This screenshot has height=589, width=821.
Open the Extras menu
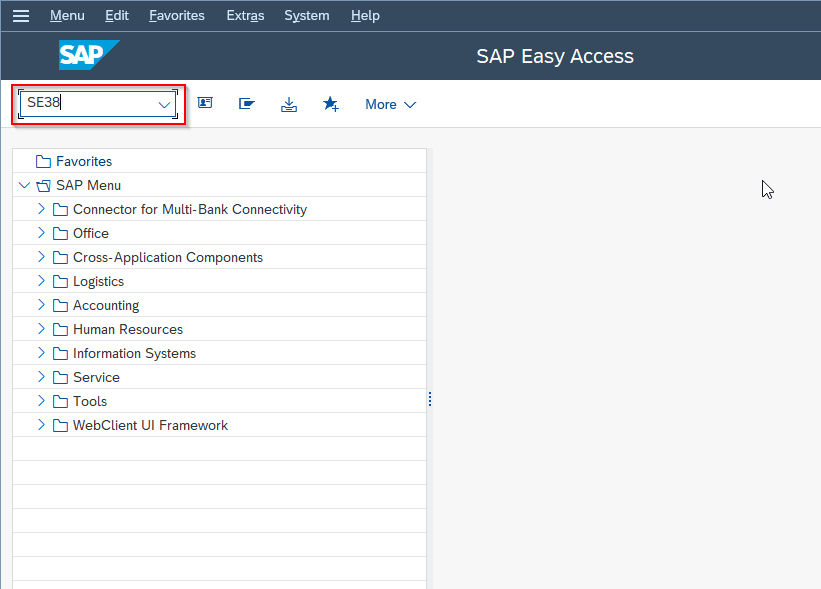pyautogui.click(x=245, y=16)
